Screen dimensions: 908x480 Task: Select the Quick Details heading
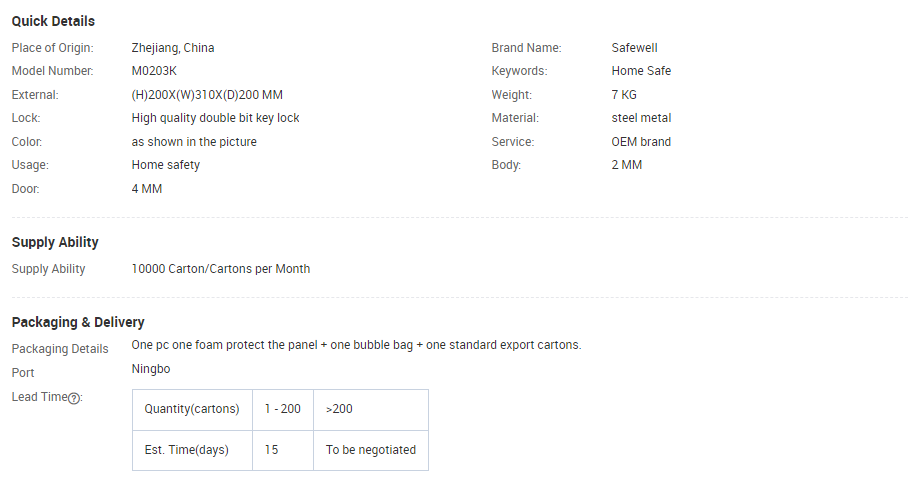click(x=53, y=21)
